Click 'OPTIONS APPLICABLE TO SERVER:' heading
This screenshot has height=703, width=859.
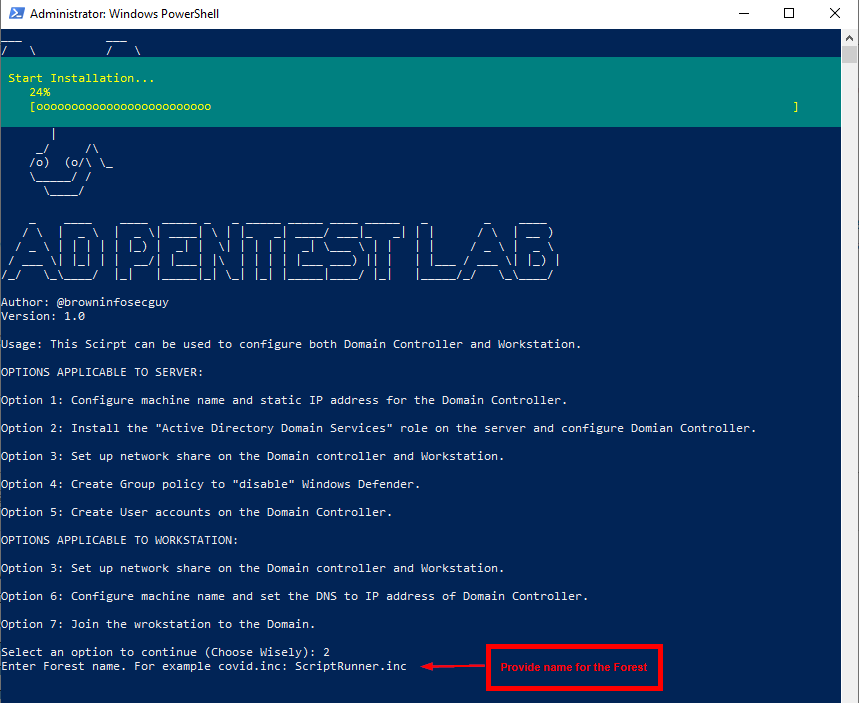pyautogui.click(x=102, y=372)
